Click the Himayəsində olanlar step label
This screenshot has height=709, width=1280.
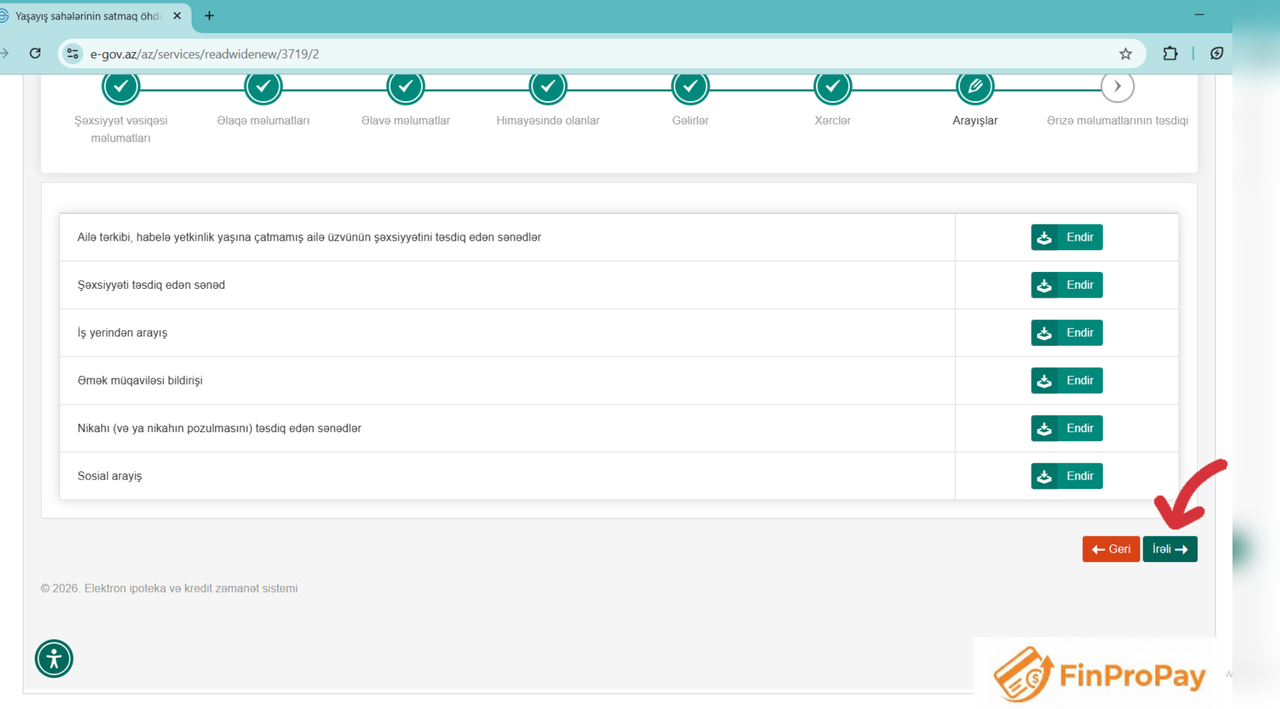pyautogui.click(x=548, y=121)
